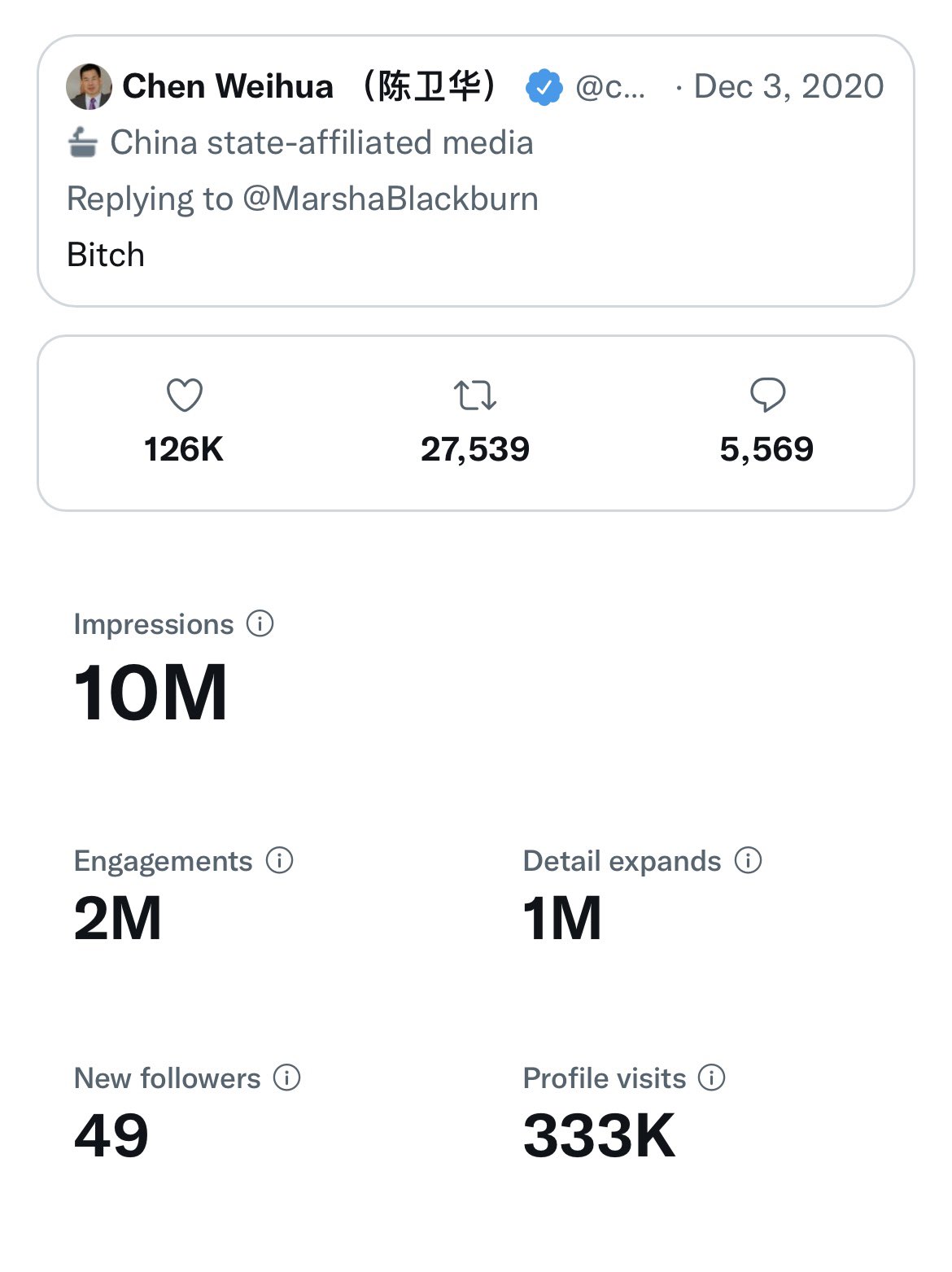952x1272 pixels.
Task: Click the 5,569 replies count
Action: pyautogui.click(x=766, y=449)
